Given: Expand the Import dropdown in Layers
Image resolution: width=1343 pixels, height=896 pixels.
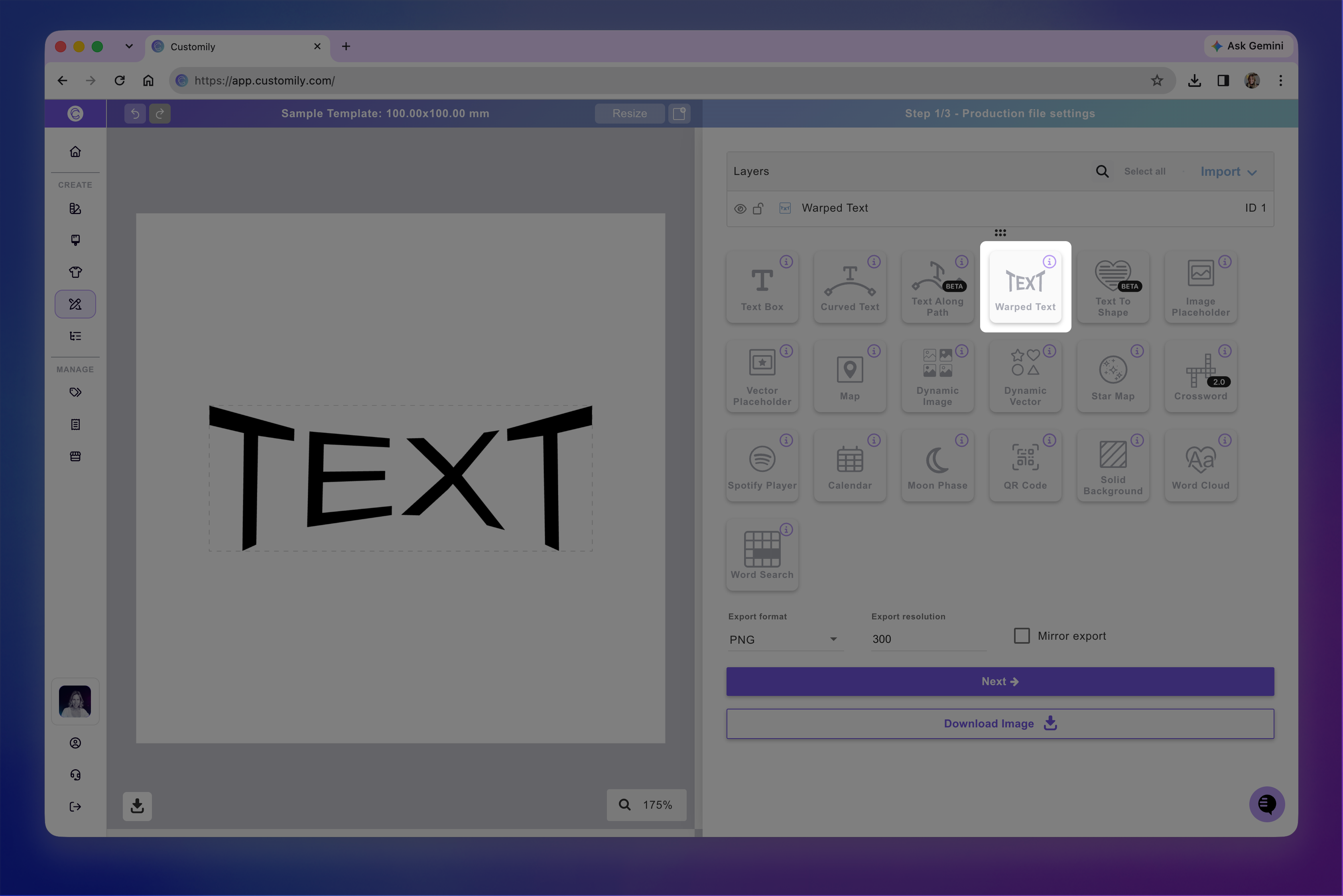Looking at the screenshot, I should click(x=1228, y=172).
